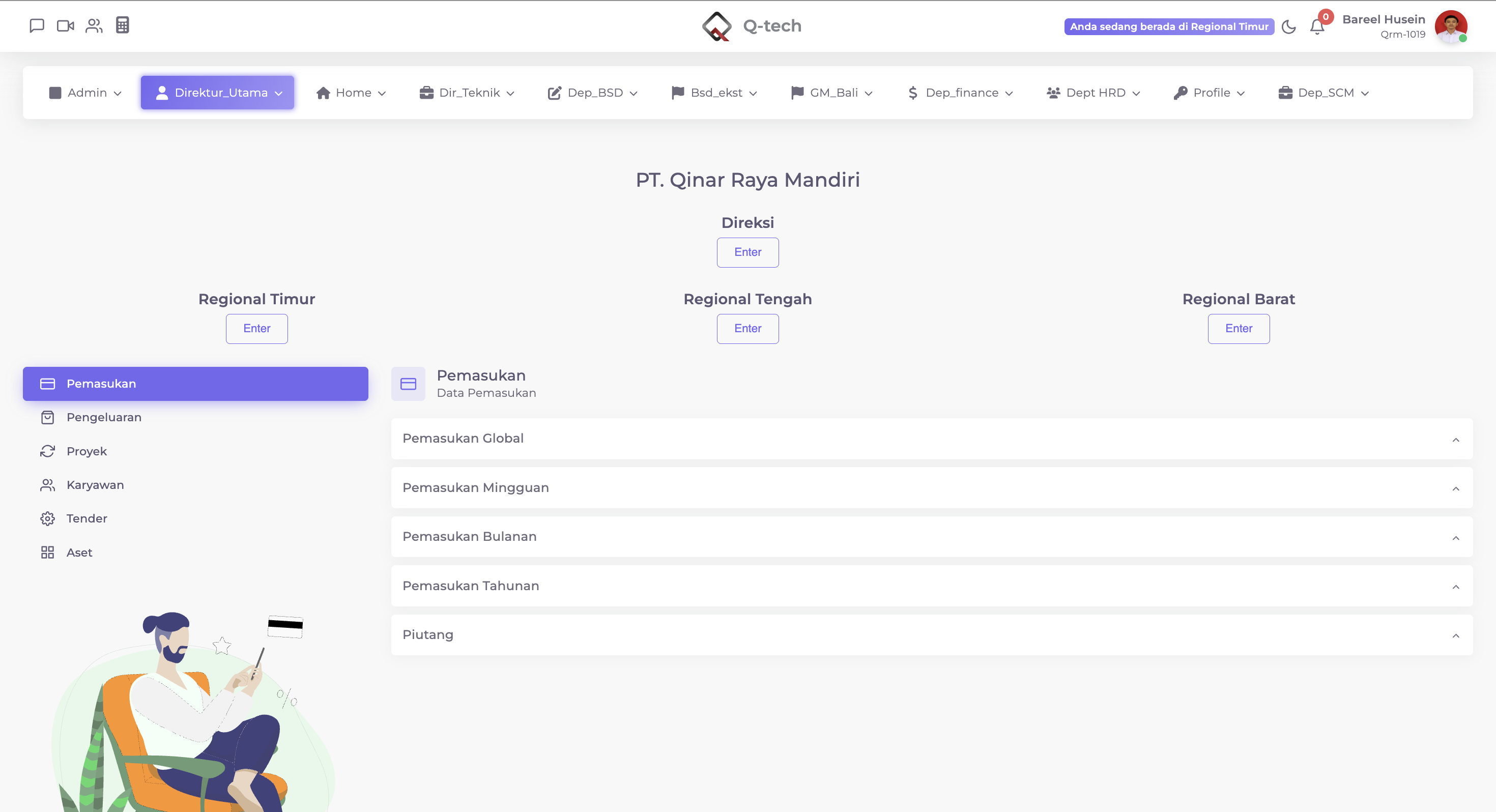Open the Home menu
The image size is (1496, 812).
pyautogui.click(x=351, y=93)
